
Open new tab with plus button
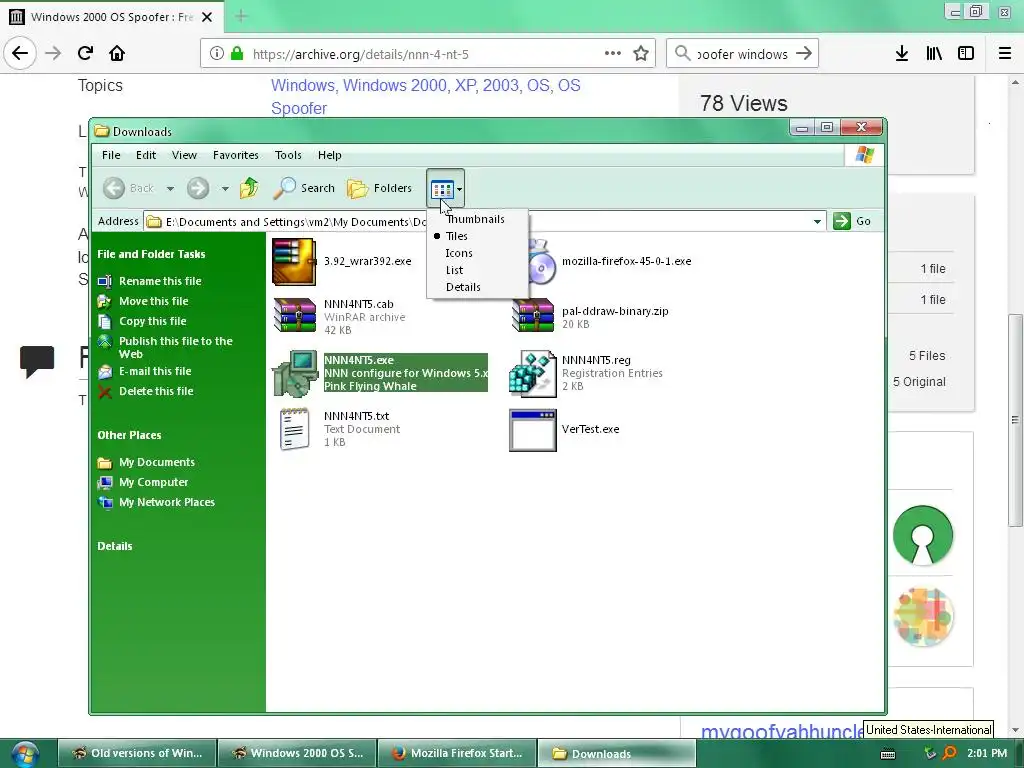click(241, 16)
